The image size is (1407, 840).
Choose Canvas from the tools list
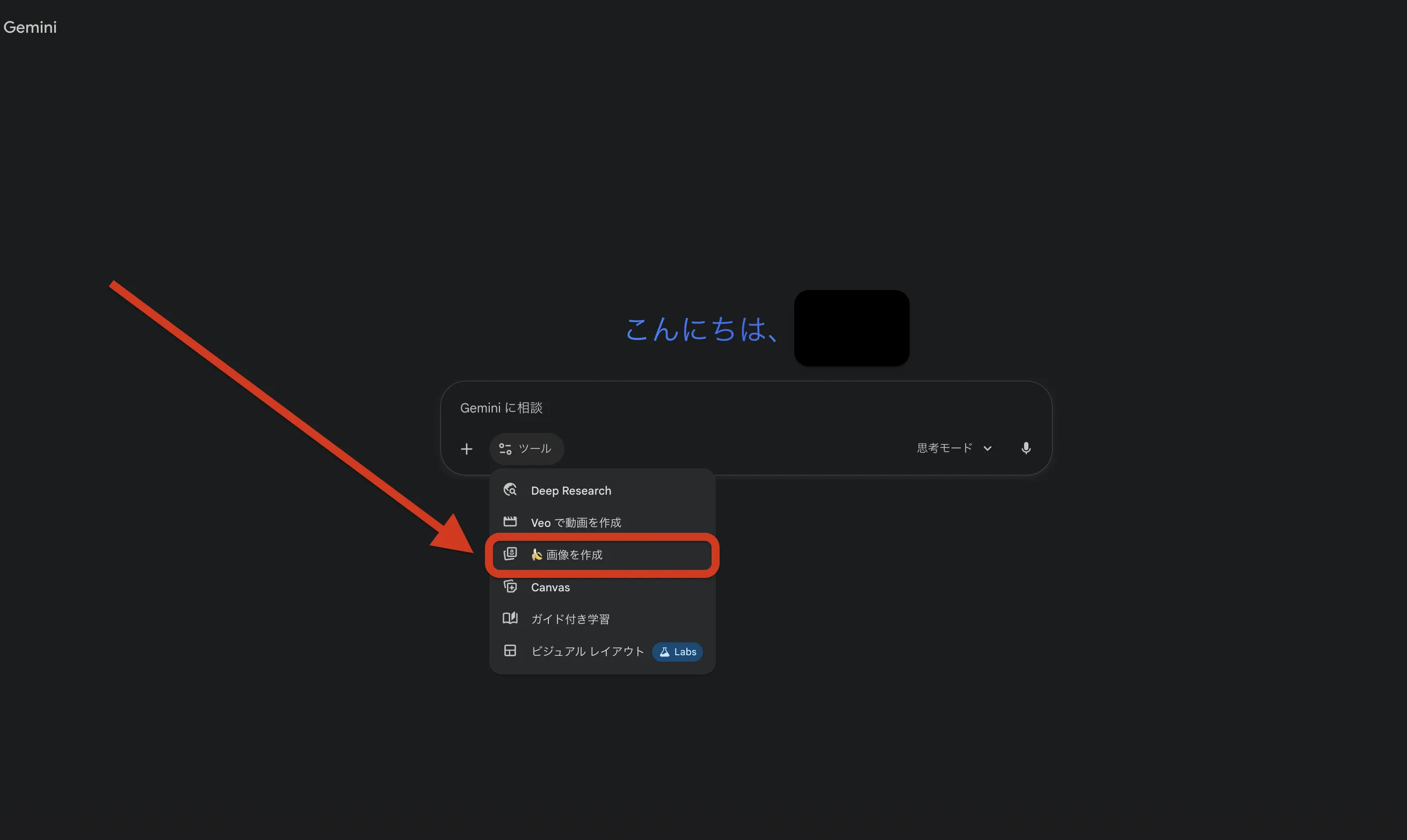tap(602, 587)
